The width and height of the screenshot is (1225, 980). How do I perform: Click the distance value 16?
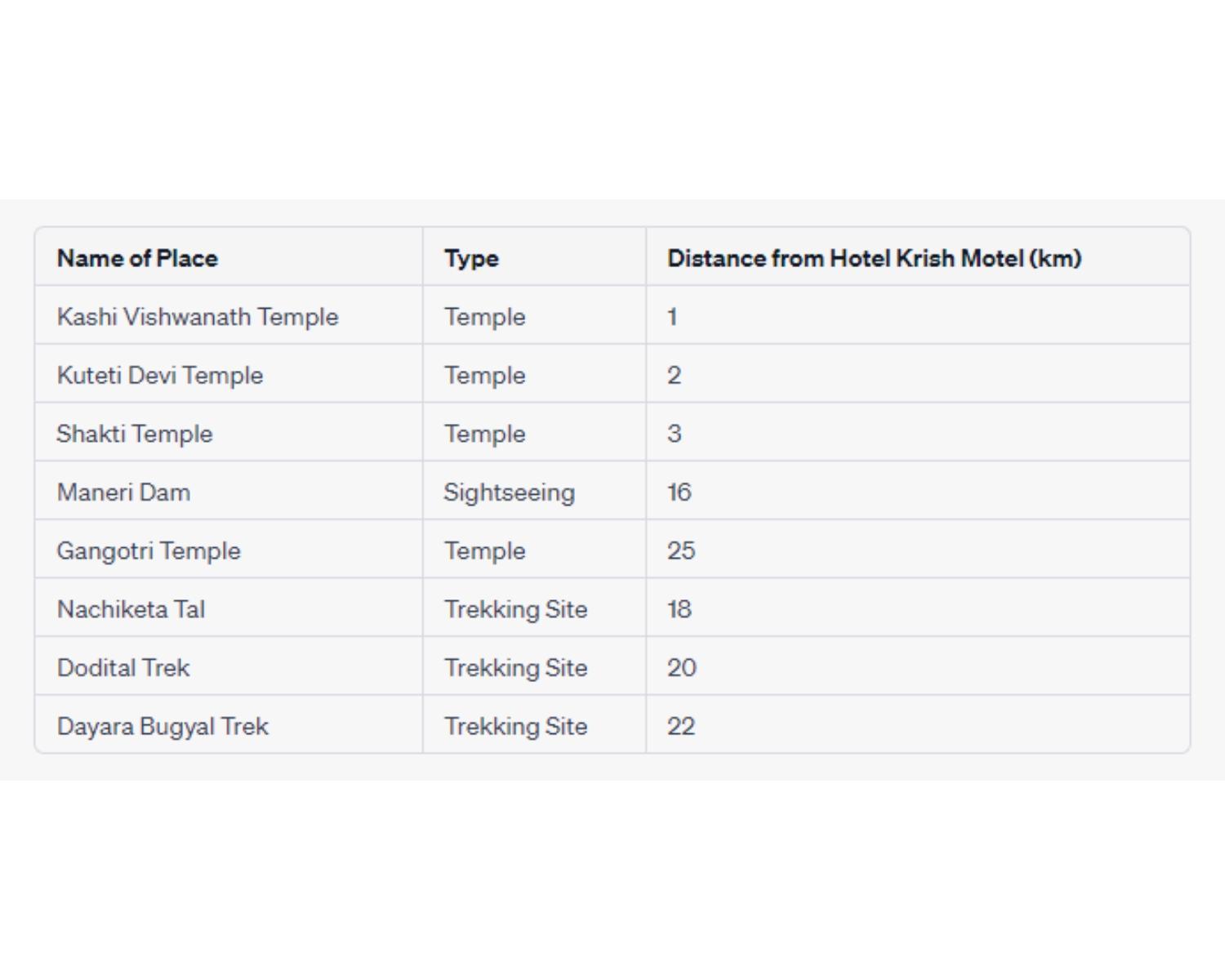tap(679, 492)
